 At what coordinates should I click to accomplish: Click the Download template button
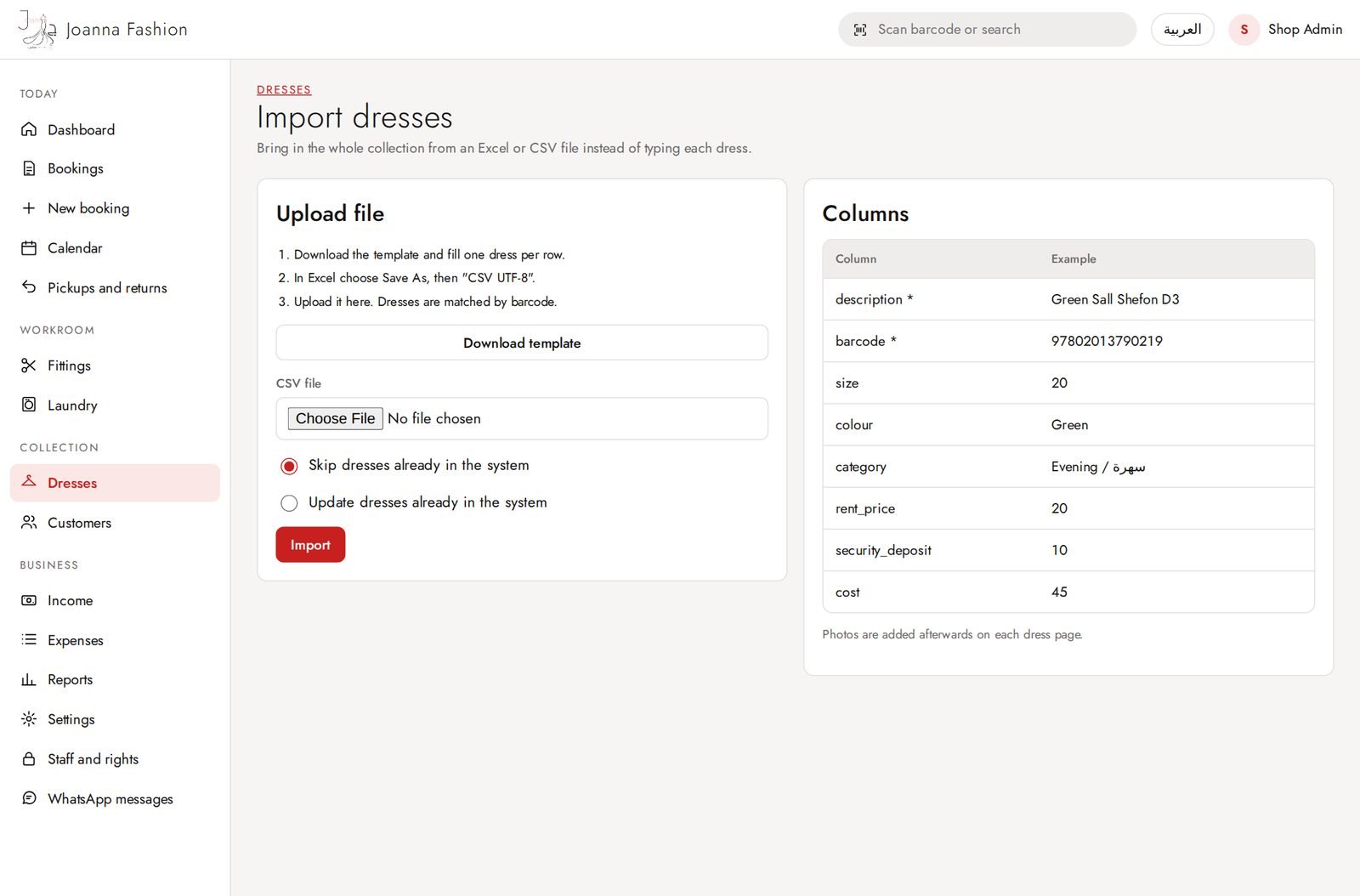pyautogui.click(x=522, y=343)
